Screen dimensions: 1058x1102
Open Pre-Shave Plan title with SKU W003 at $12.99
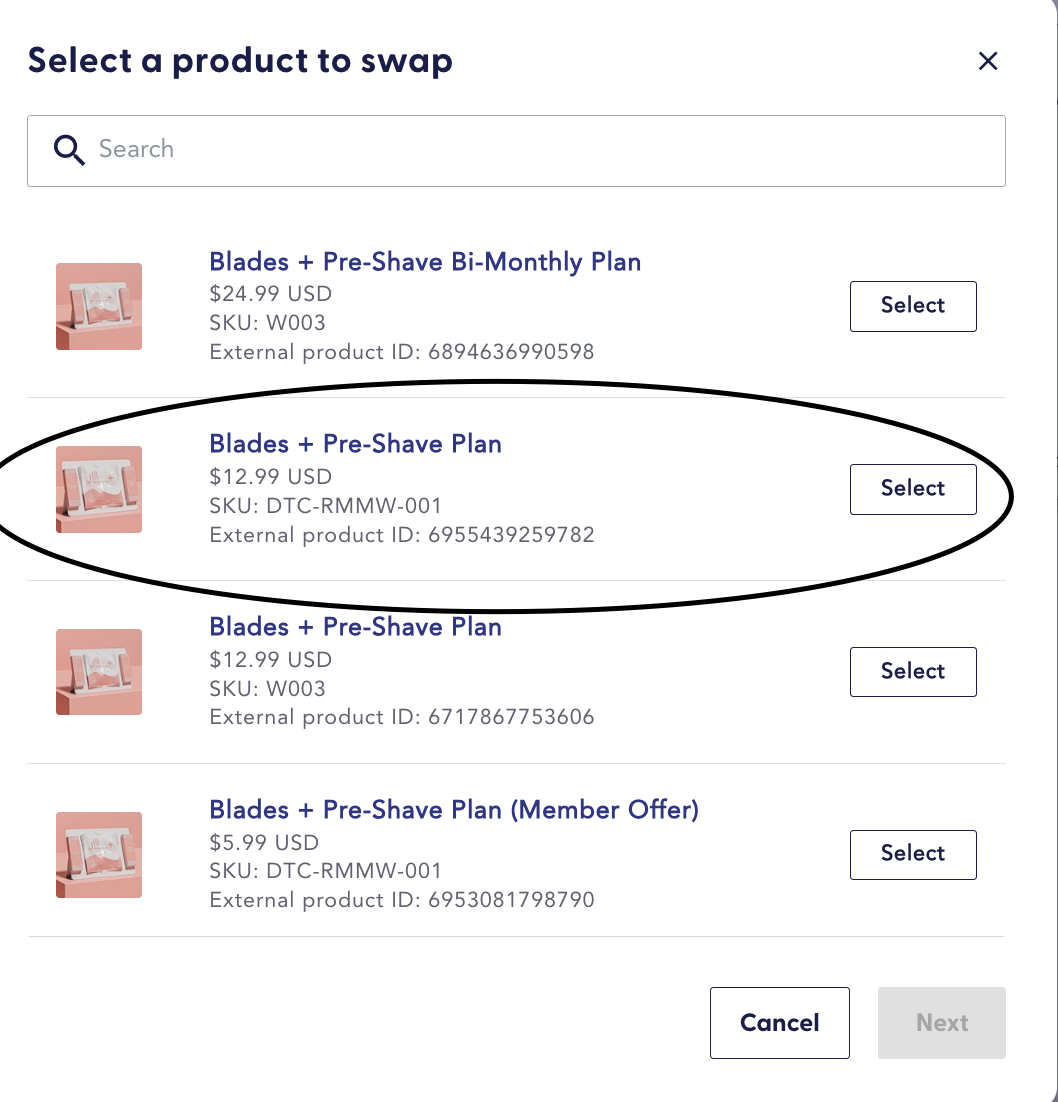(355, 627)
